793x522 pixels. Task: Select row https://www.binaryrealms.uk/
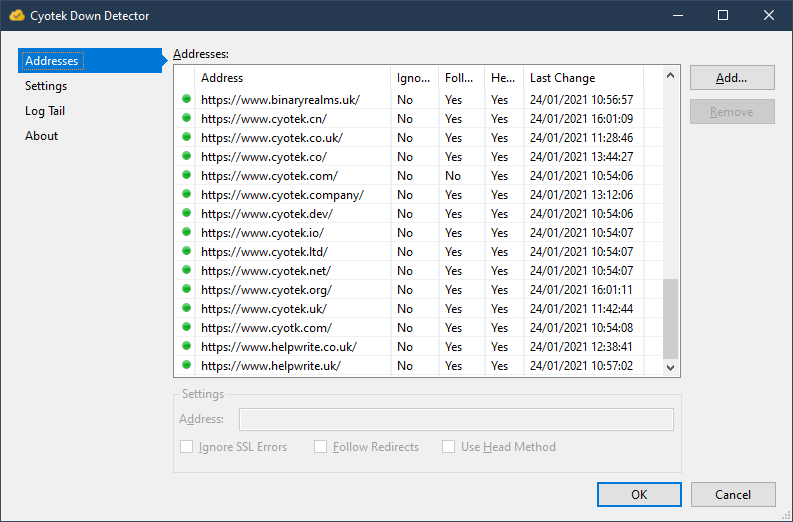coord(419,100)
